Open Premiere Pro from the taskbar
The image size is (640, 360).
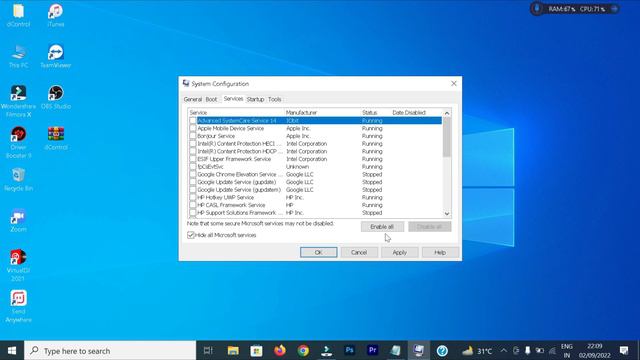(x=372, y=351)
